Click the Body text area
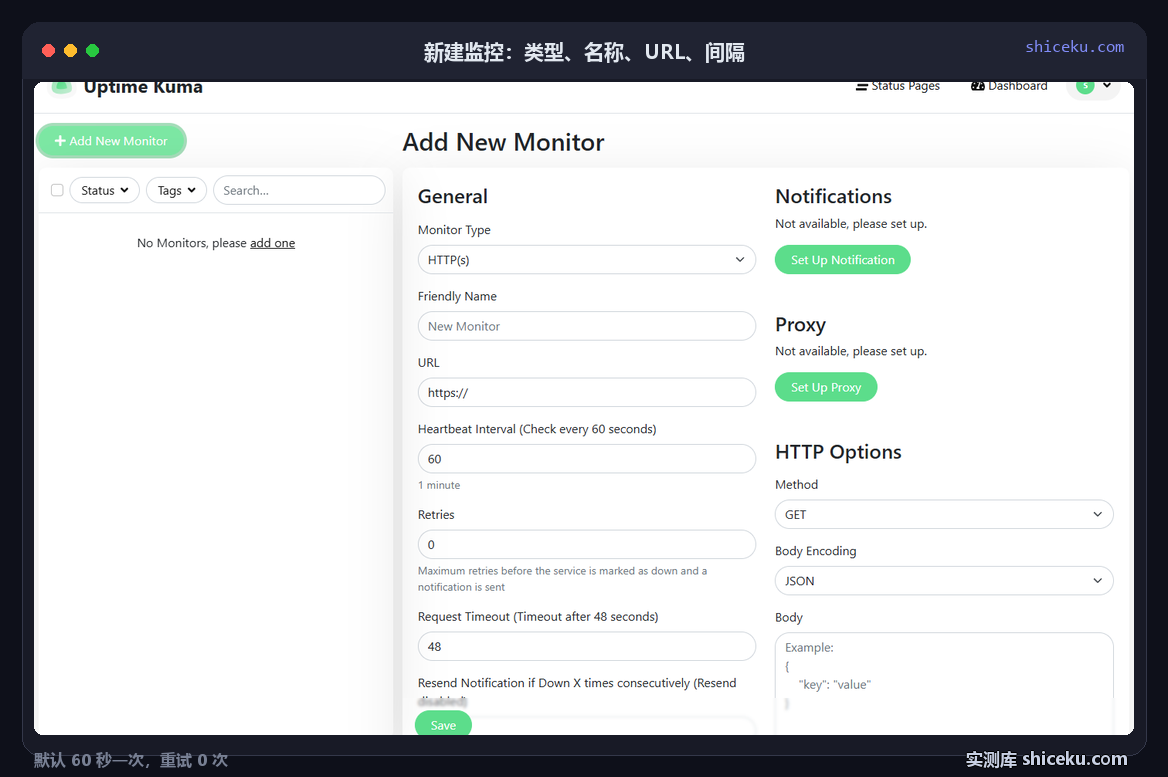Viewport: 1168px width, 777px height. pos(944,683)
